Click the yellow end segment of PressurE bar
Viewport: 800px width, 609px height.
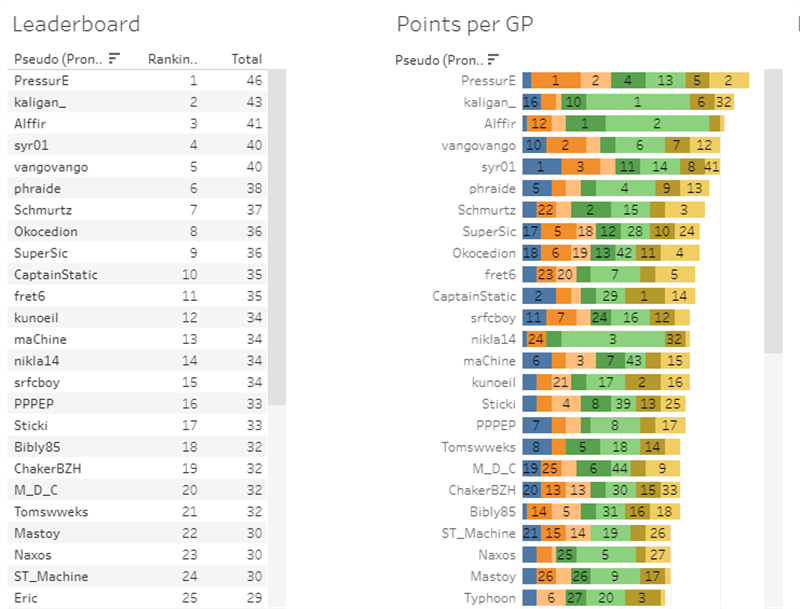[729, 80]
